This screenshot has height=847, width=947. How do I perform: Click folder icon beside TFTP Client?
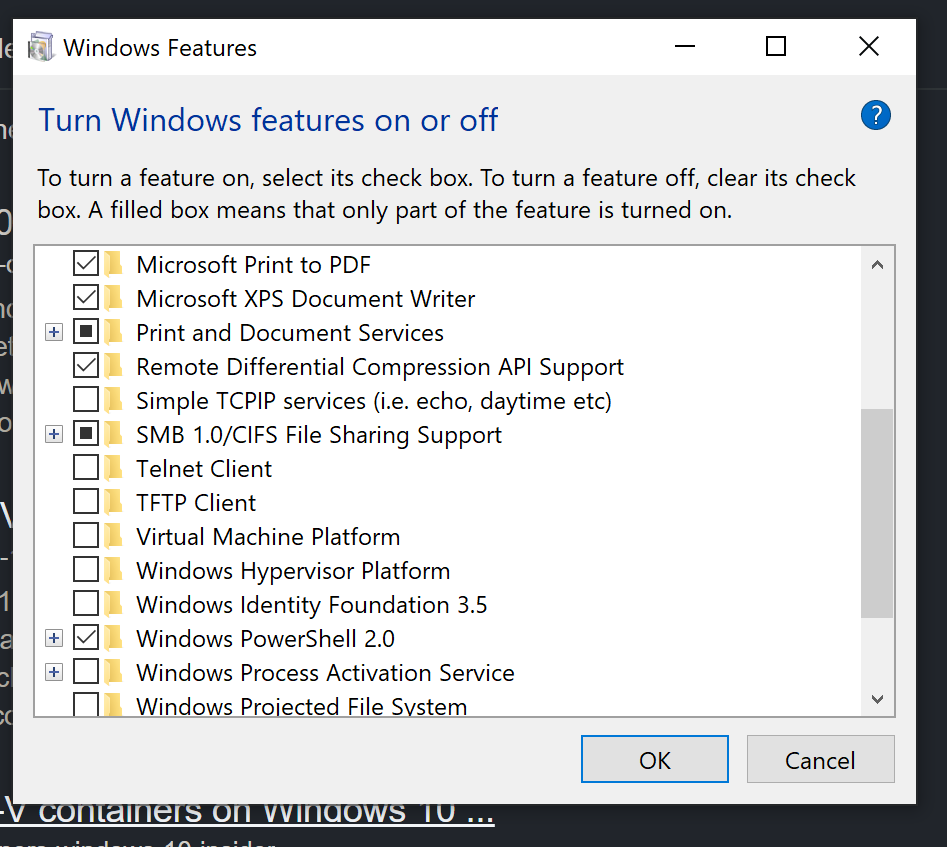[x=114, y=502]
